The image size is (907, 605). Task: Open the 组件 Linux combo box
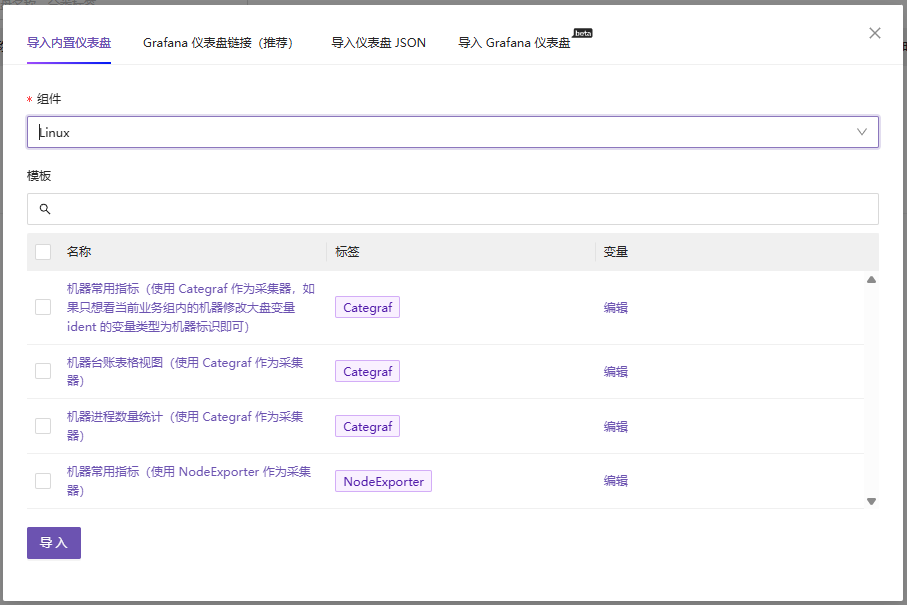[x=440, y=132]
